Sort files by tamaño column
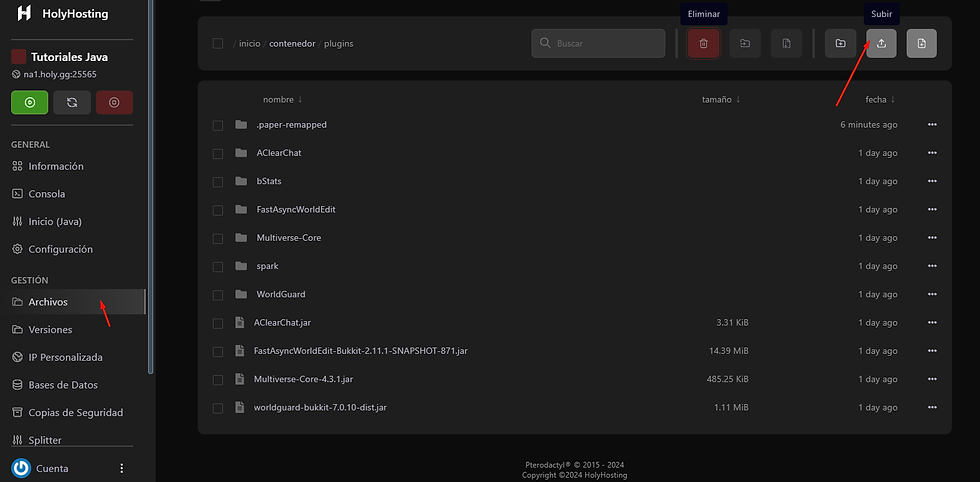The image size is (980, 482). pos(721,99)
